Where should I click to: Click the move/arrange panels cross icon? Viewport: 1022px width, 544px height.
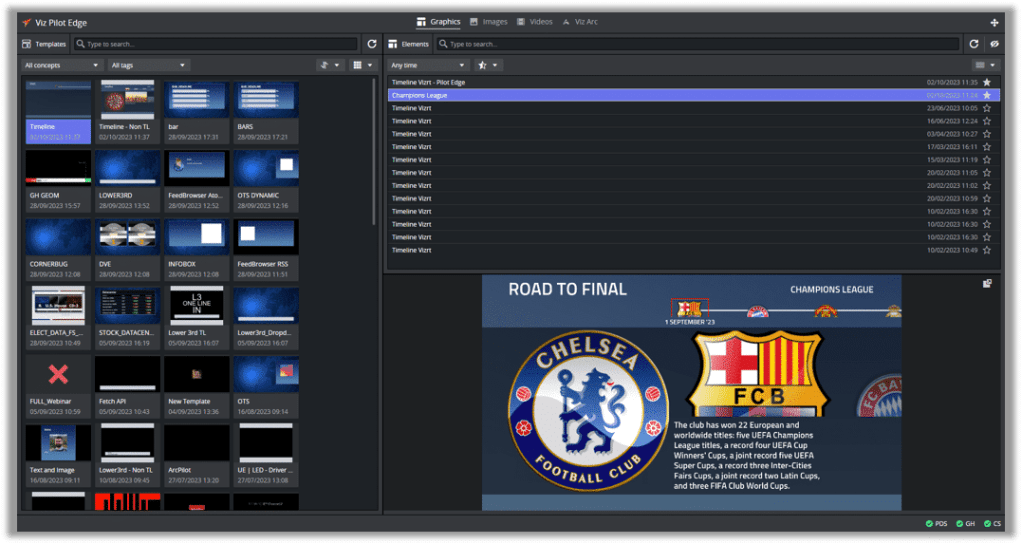click(994, 22)
